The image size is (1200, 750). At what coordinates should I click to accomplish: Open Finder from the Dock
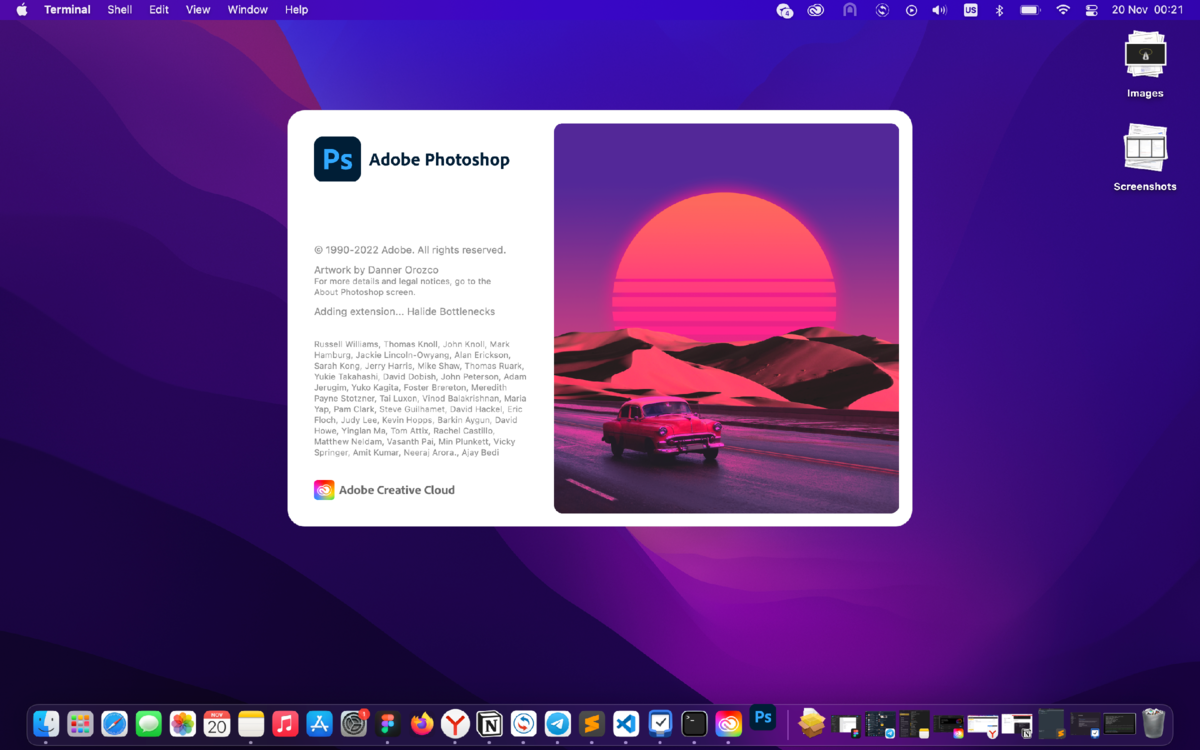tap(46, 723)
